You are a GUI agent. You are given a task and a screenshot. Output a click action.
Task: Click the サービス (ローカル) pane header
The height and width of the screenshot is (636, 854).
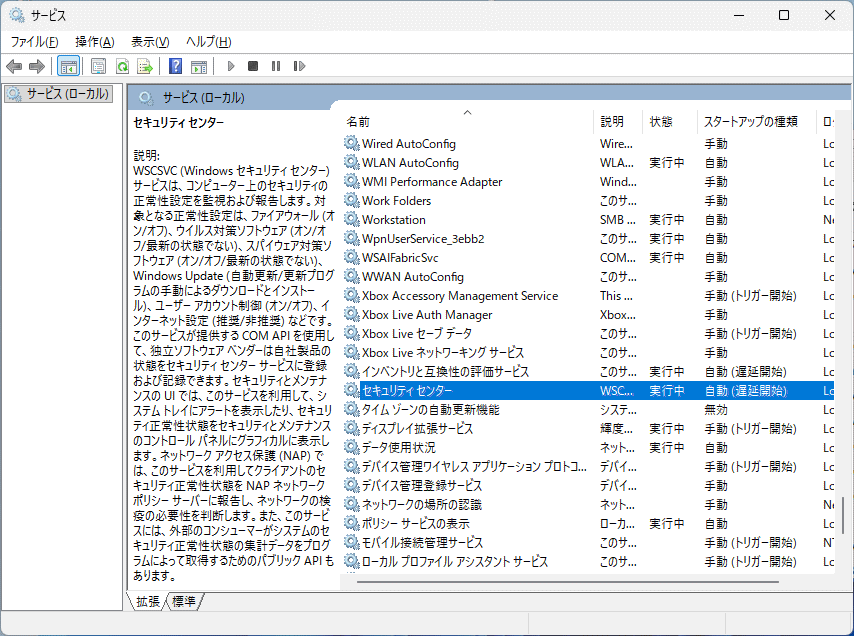(203, 97)
